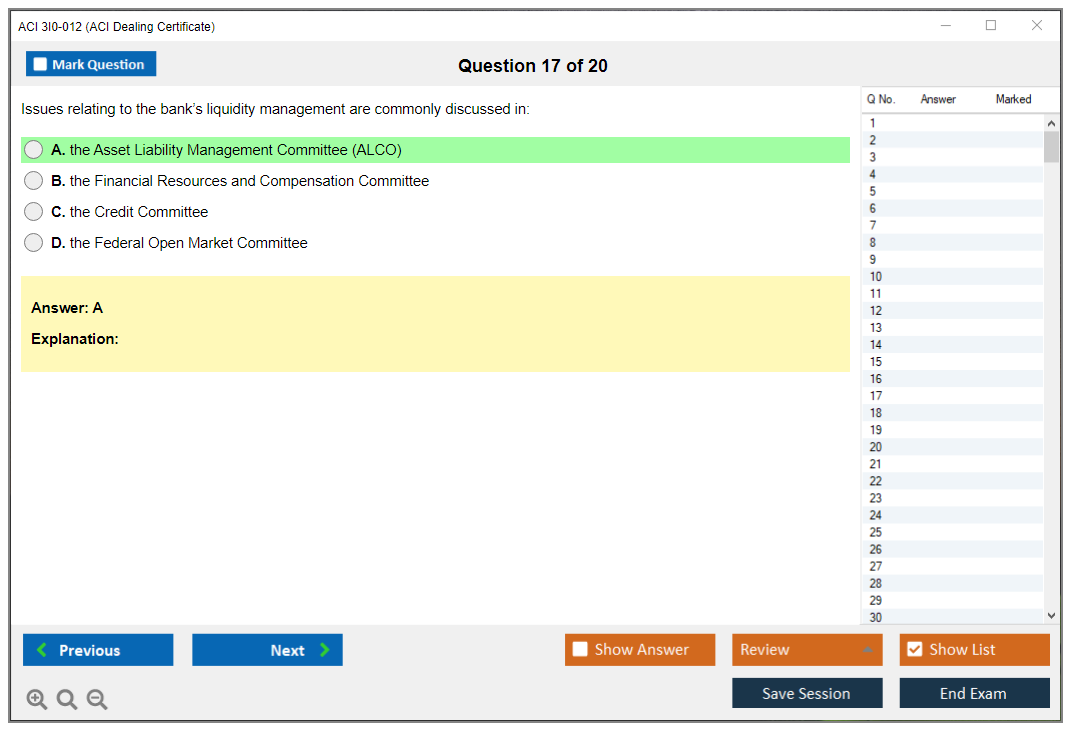Screen dimensions: 1075x735
Task: Jump to question 17 in the list
Action: click(x=876, y=396)
